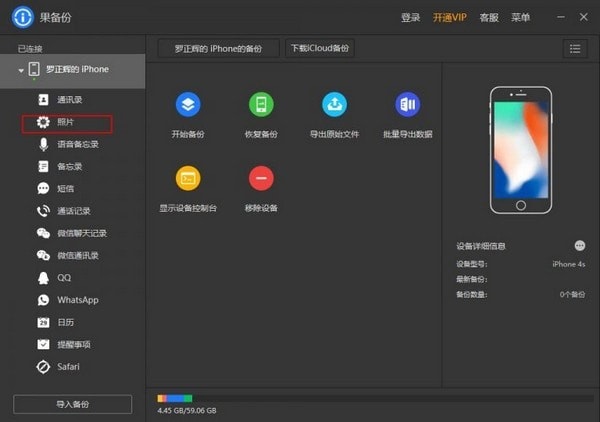Viewport: 600px width, 422px height.
Task: Click the 开始备份 start backup icon
Action: pos(187,104)
